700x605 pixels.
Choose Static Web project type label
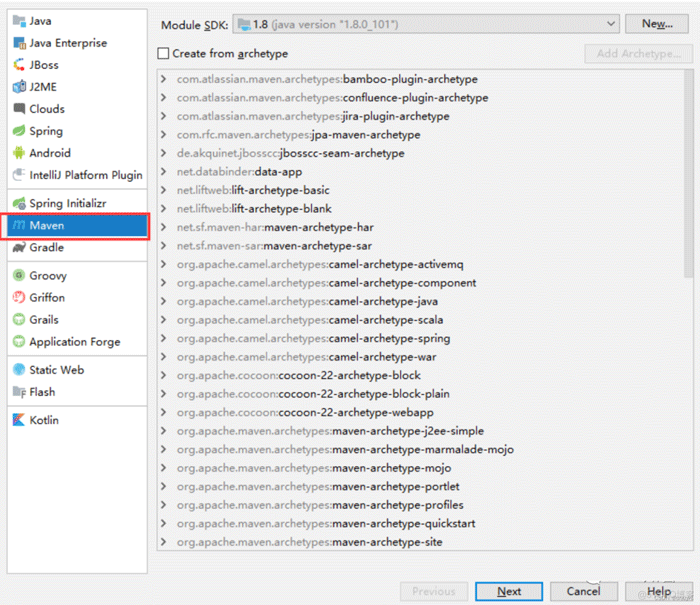(57, 370)
